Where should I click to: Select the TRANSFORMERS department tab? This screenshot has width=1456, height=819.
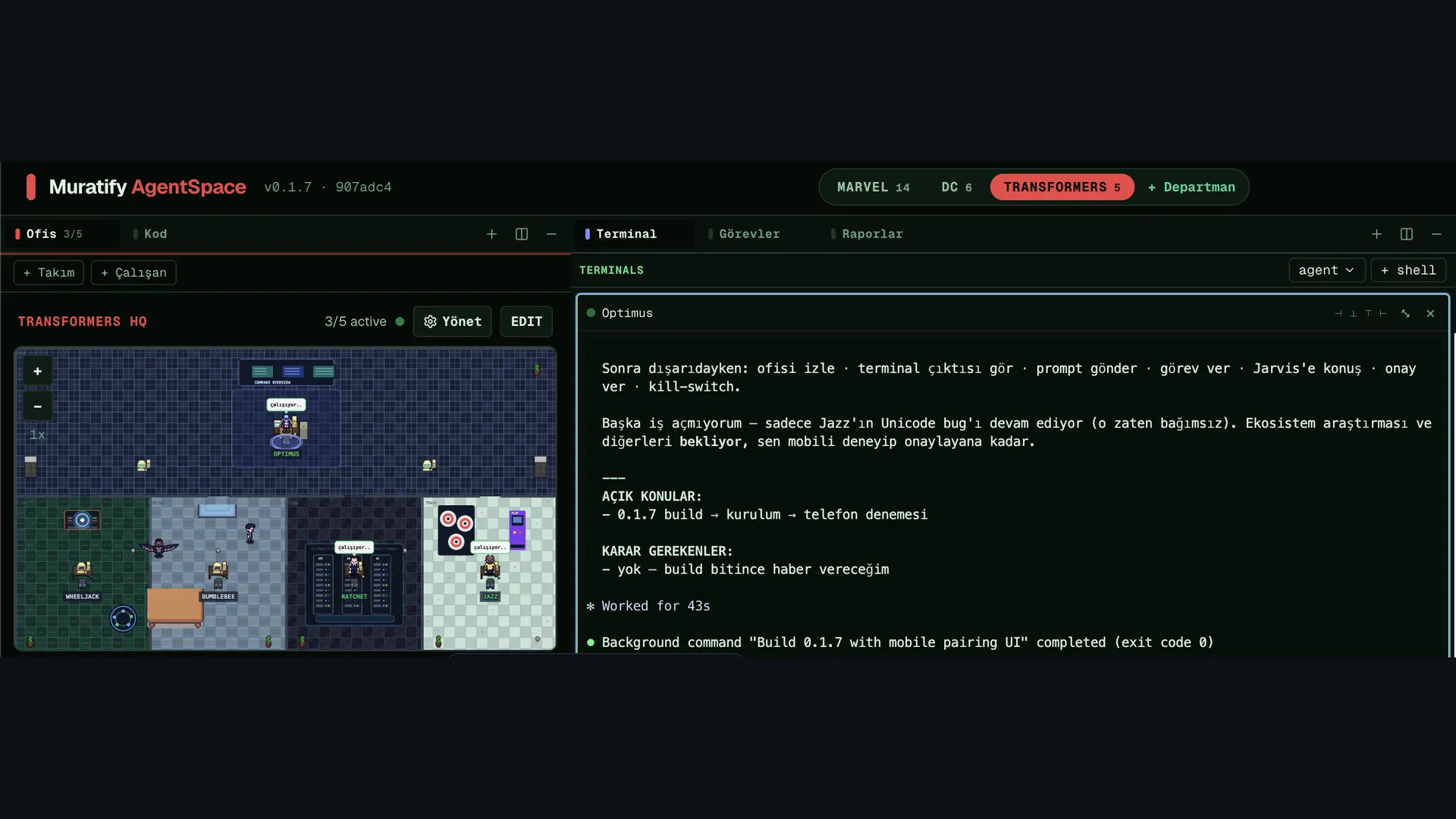coord(1062,187)
